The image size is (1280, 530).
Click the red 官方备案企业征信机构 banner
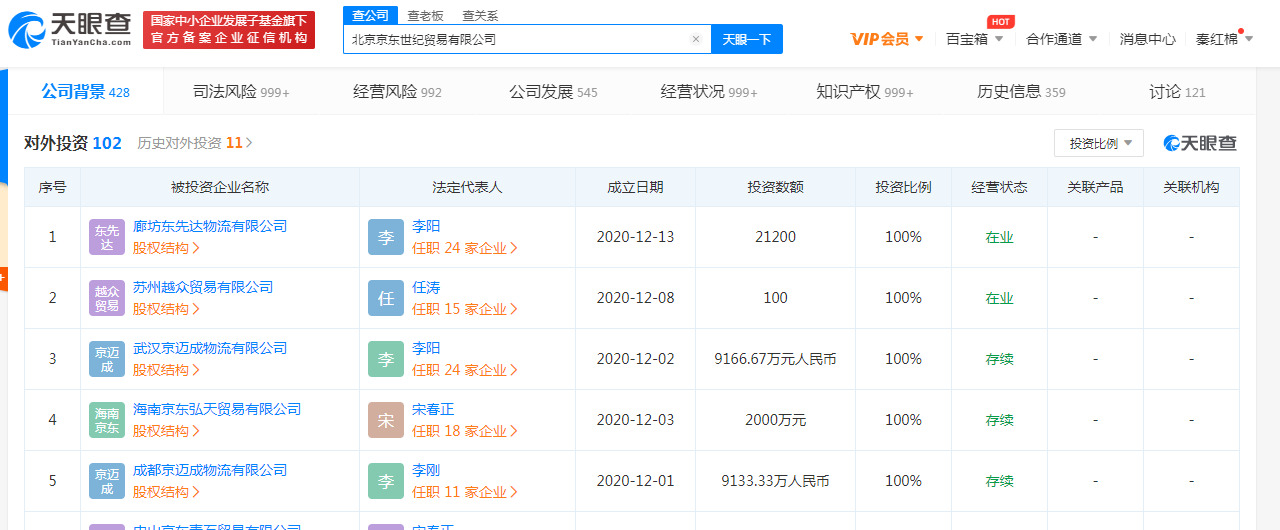[x=229, y=30]
